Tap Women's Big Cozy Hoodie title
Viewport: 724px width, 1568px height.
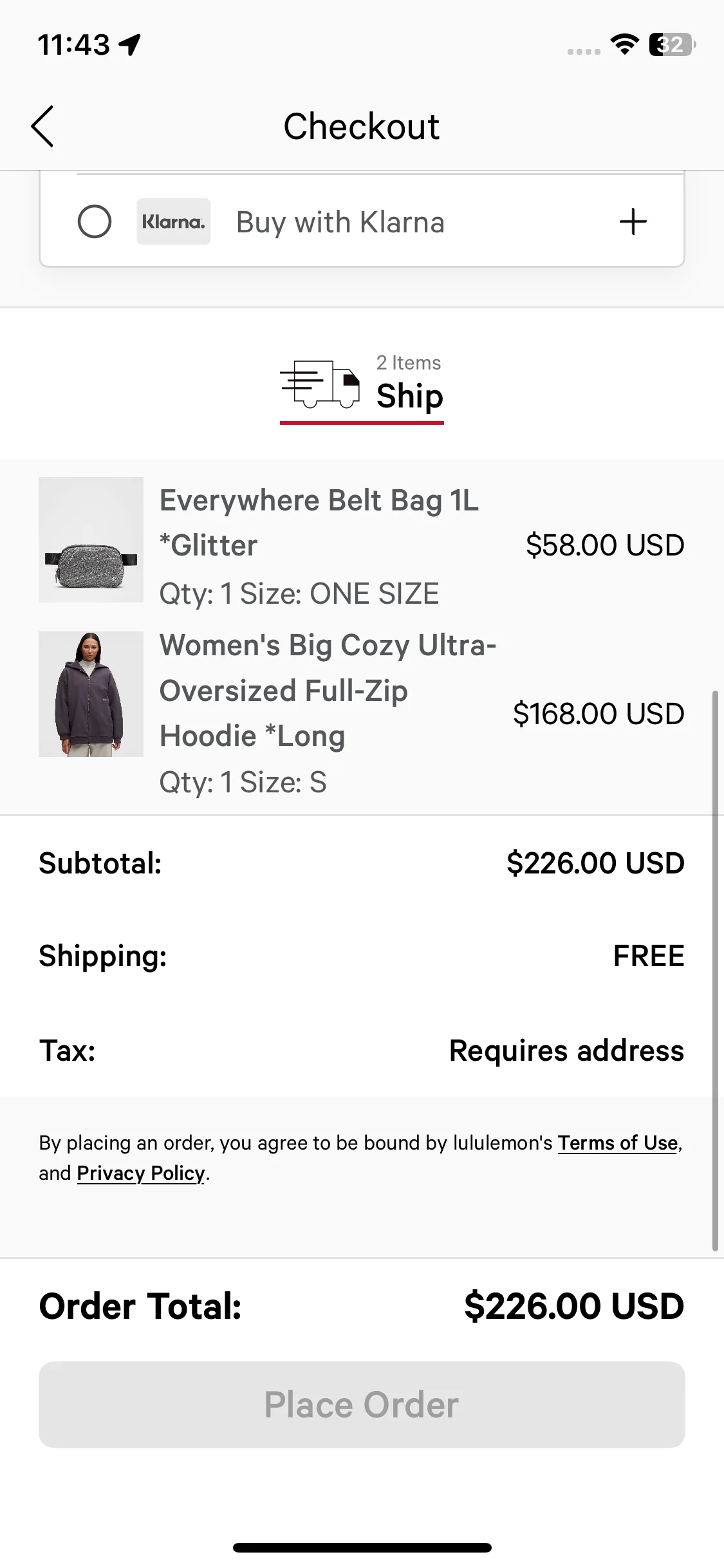328,690
